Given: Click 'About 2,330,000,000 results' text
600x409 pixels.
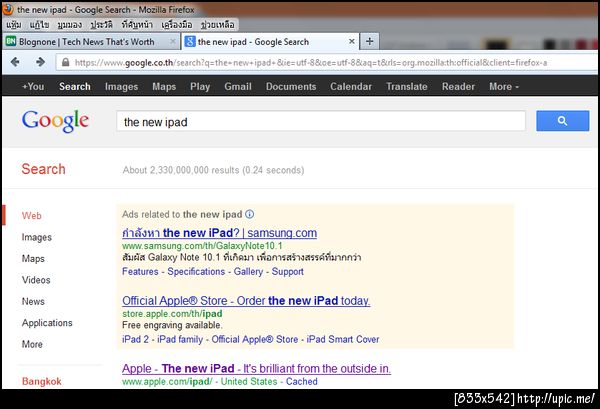Looking at the screenshot, I should tap(181, 170).
